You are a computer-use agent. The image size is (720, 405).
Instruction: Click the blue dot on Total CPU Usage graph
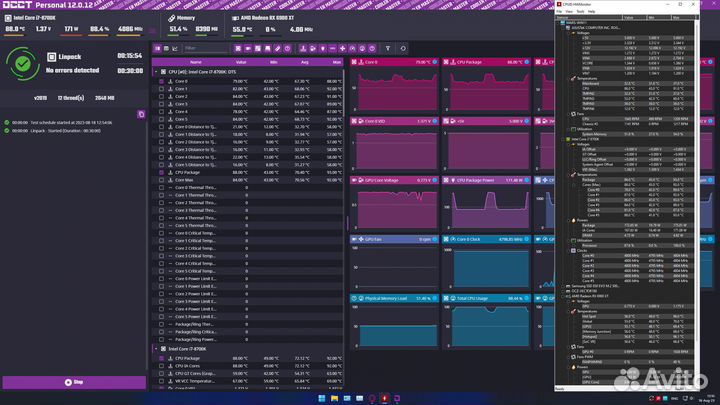(527, 298)
